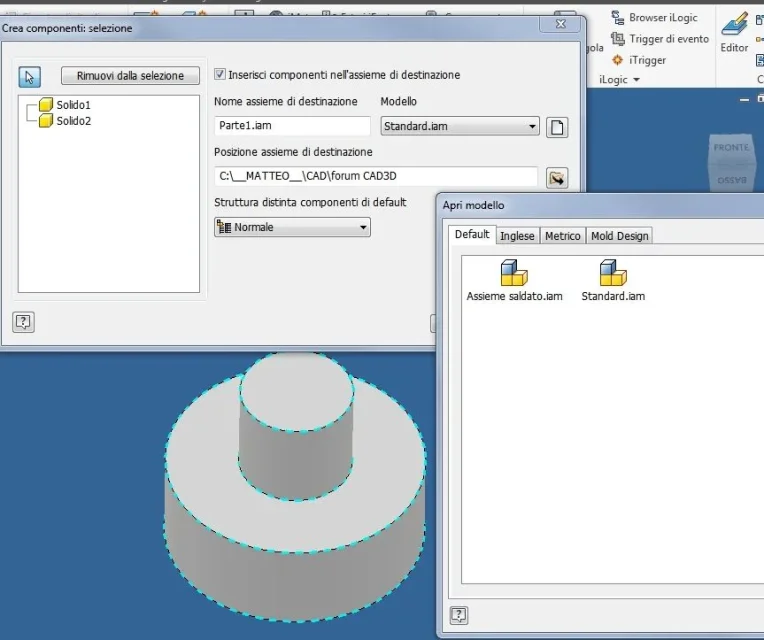Image resolution: width=764 pixels, height=640 pixels.
Task: Select Solido2 in the selection list
Action: [73, 121]
